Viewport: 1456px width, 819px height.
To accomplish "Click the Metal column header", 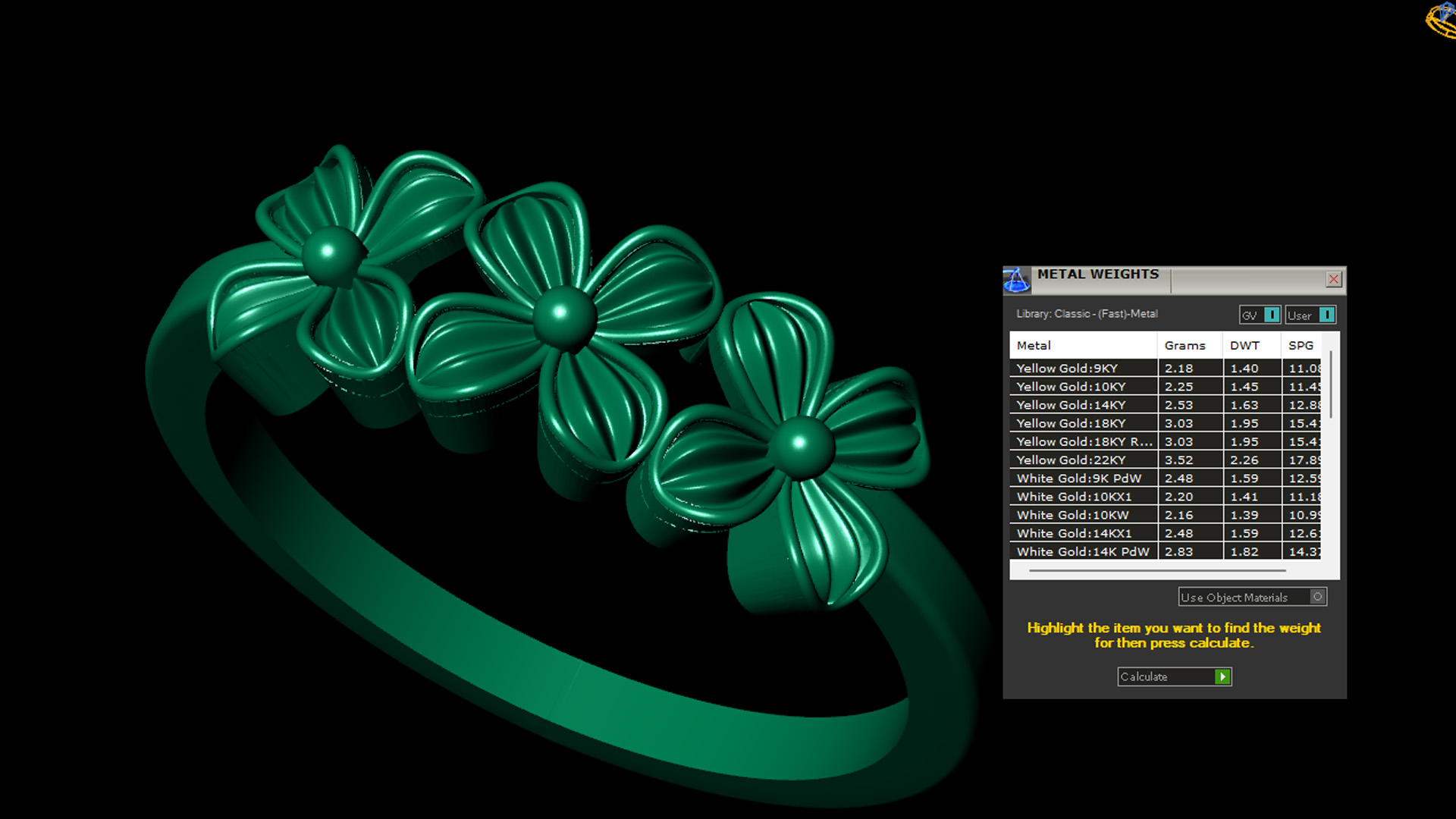I will pos(1083,345).
